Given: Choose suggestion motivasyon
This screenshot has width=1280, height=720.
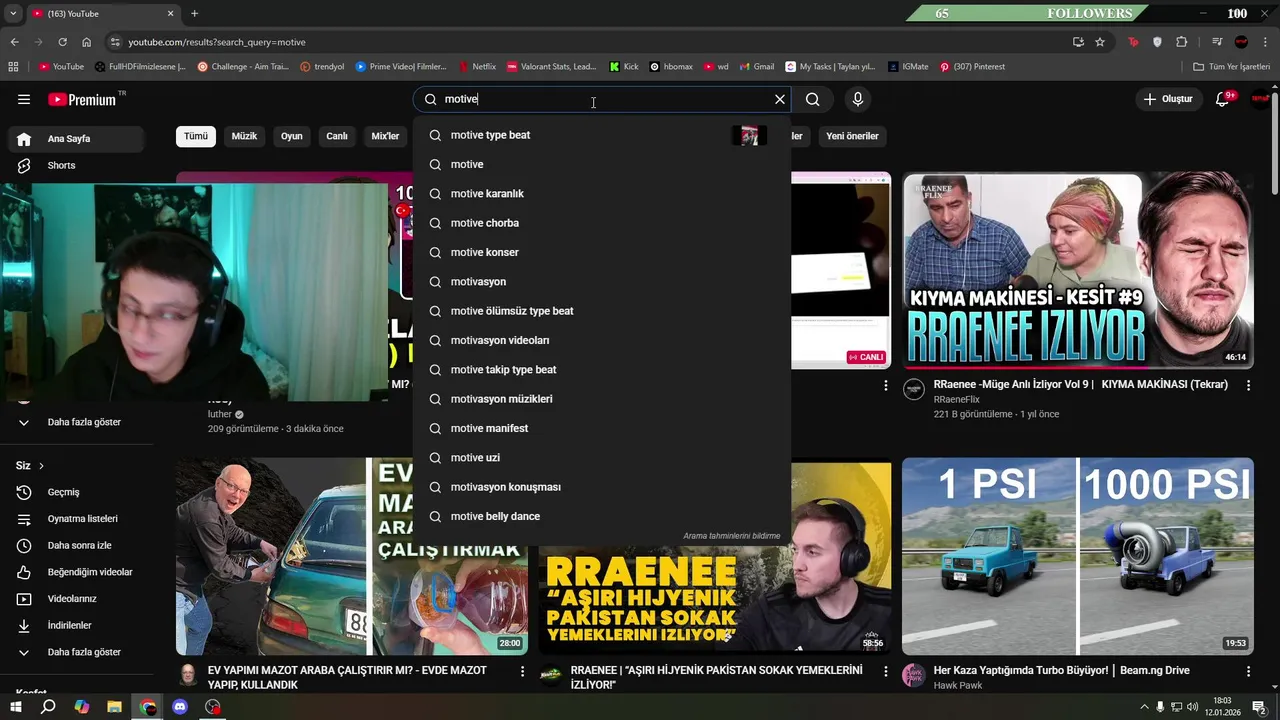Looking at the screenshot, I should (600, 282).
